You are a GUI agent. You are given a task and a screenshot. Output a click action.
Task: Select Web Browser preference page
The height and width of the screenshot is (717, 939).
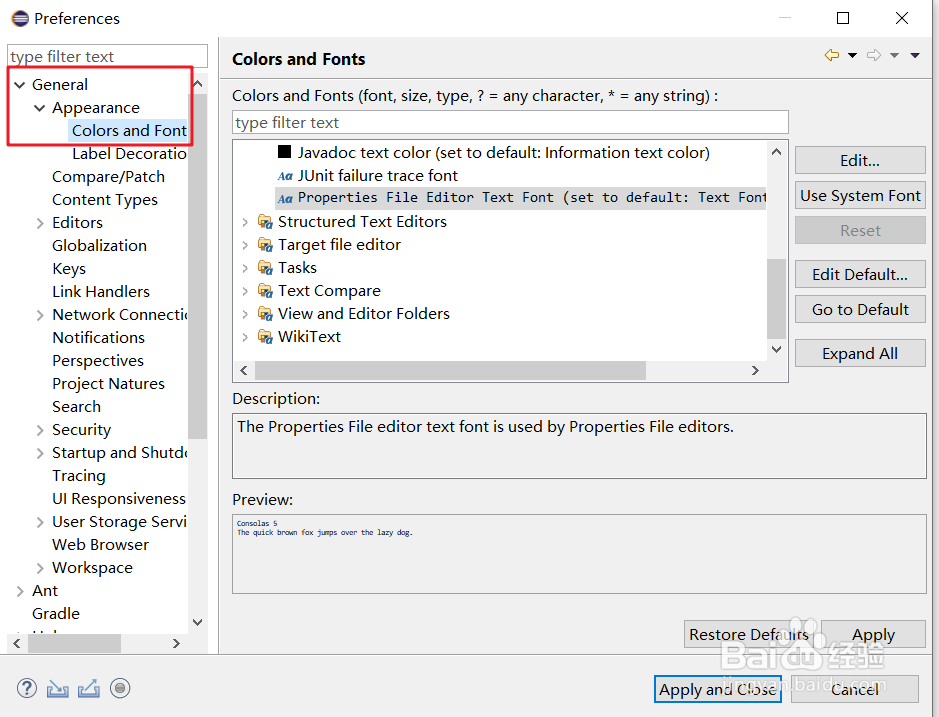[100, 545]
